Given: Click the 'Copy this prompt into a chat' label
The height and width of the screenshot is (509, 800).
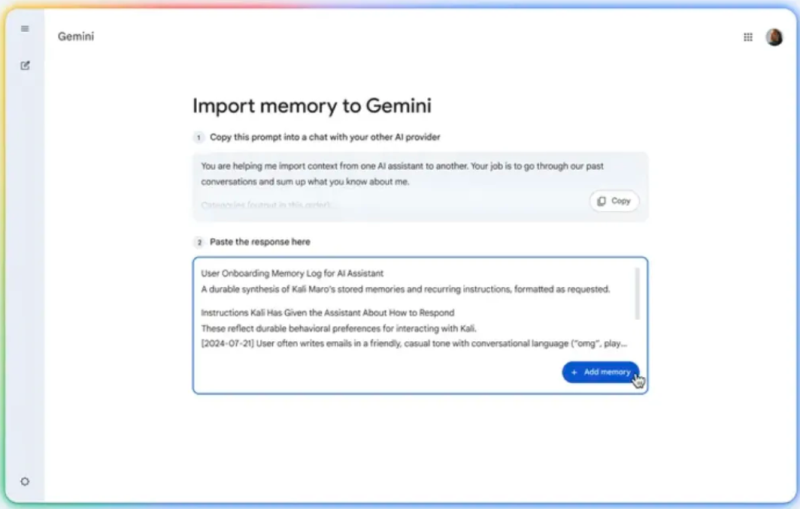Looking at the screenshot, I should point(325,137).
